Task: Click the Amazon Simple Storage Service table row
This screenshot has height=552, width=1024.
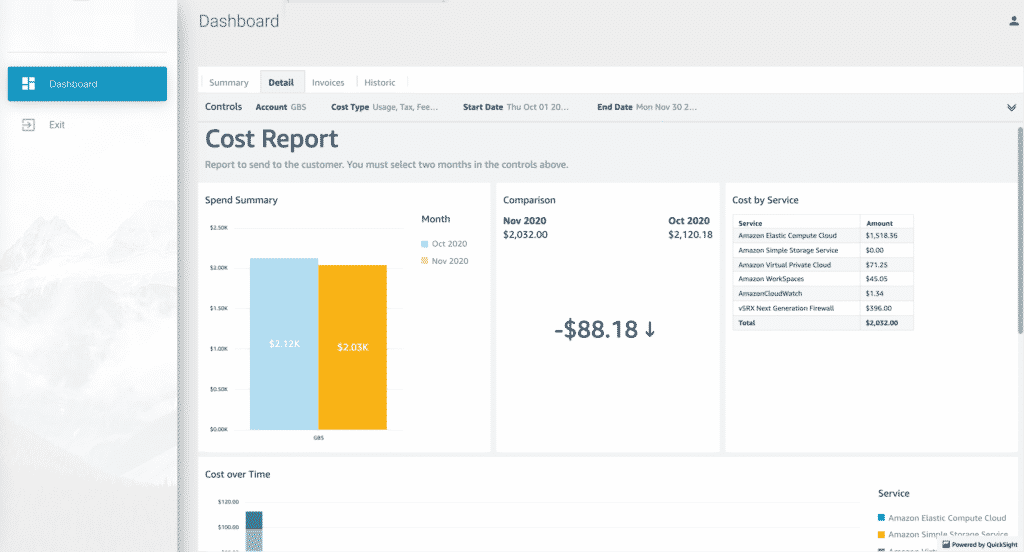Action: pos(823,250)
